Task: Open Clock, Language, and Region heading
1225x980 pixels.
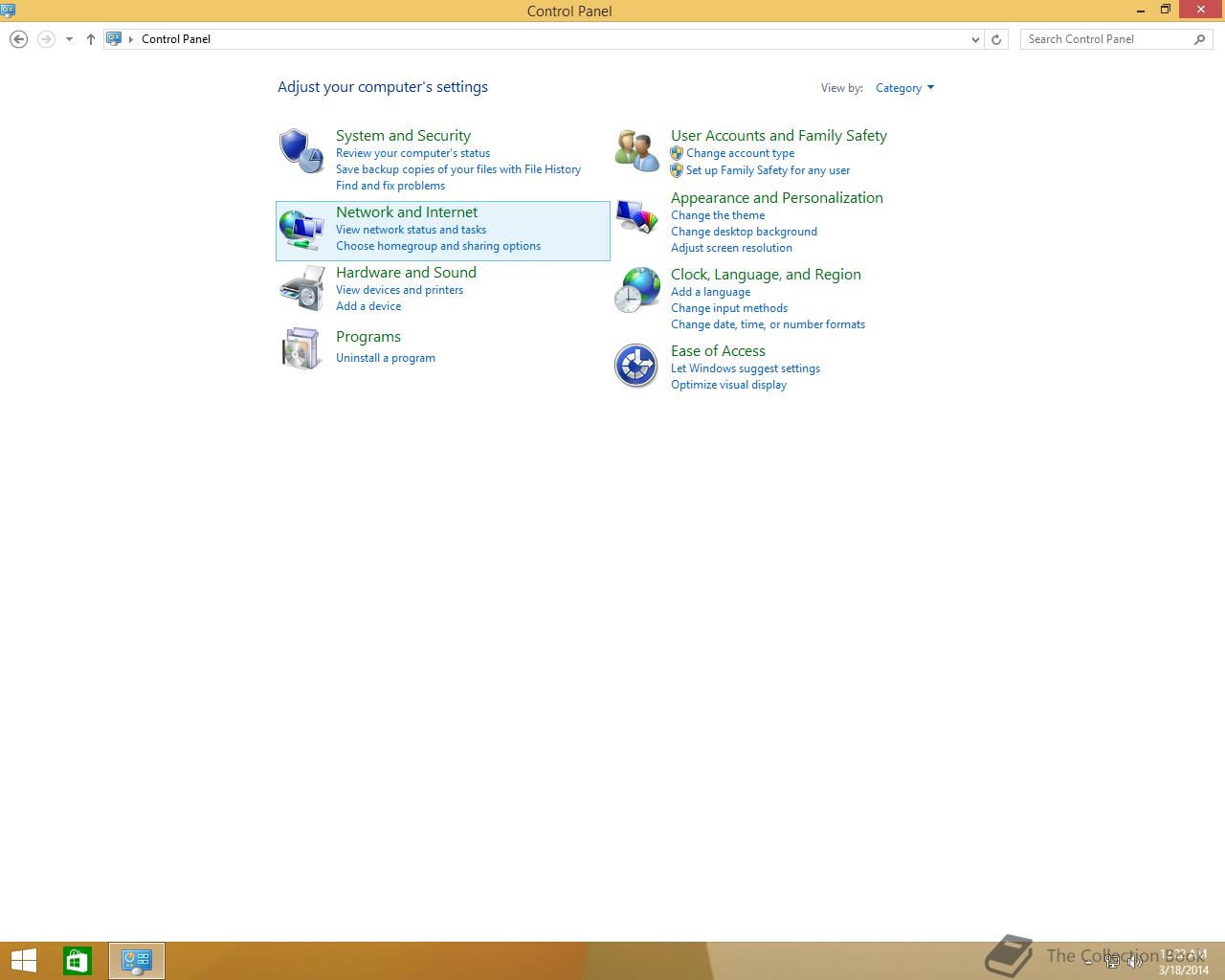Action: point(766,275)
